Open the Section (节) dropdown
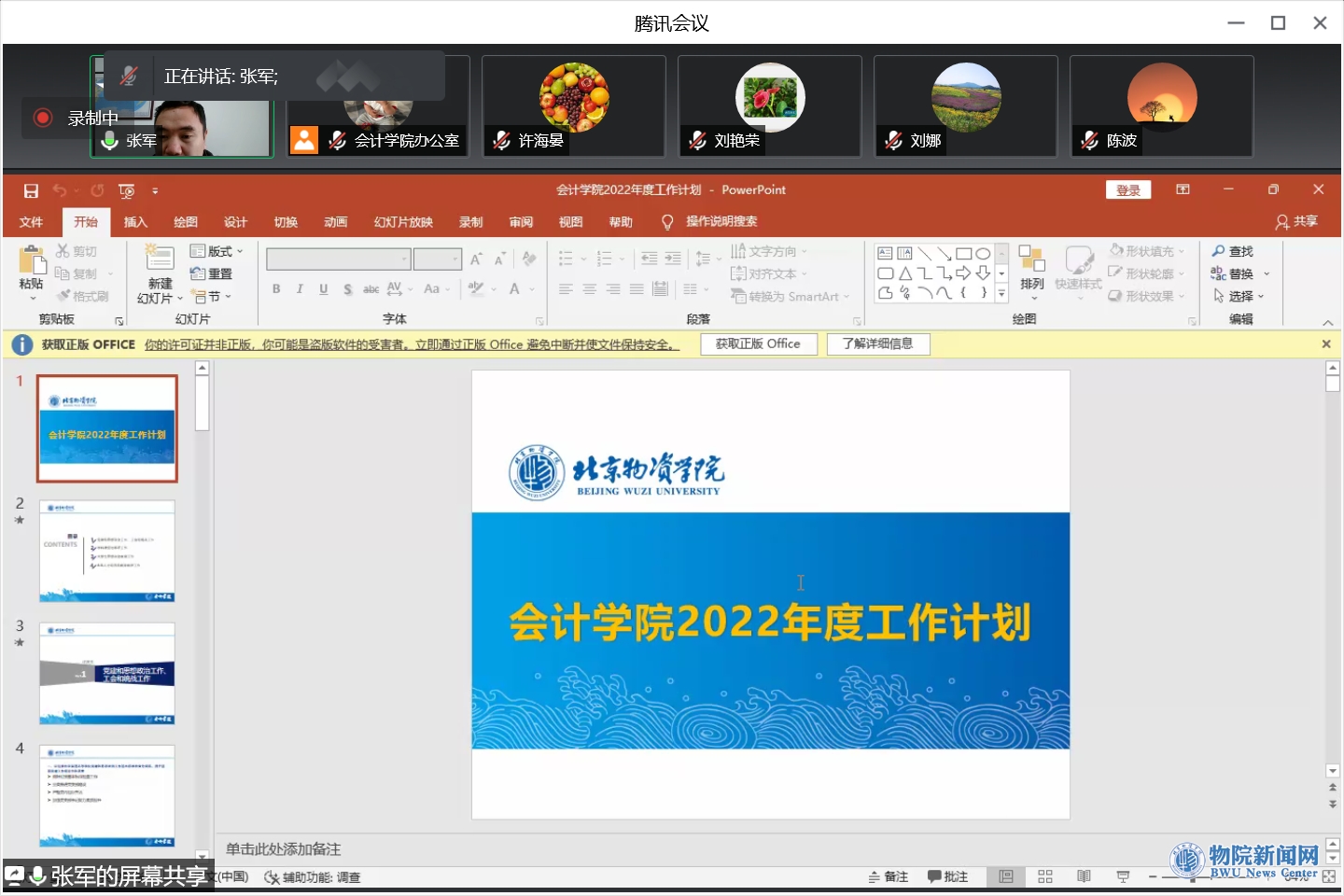The image size is (1344, 896). coord(212,297)
